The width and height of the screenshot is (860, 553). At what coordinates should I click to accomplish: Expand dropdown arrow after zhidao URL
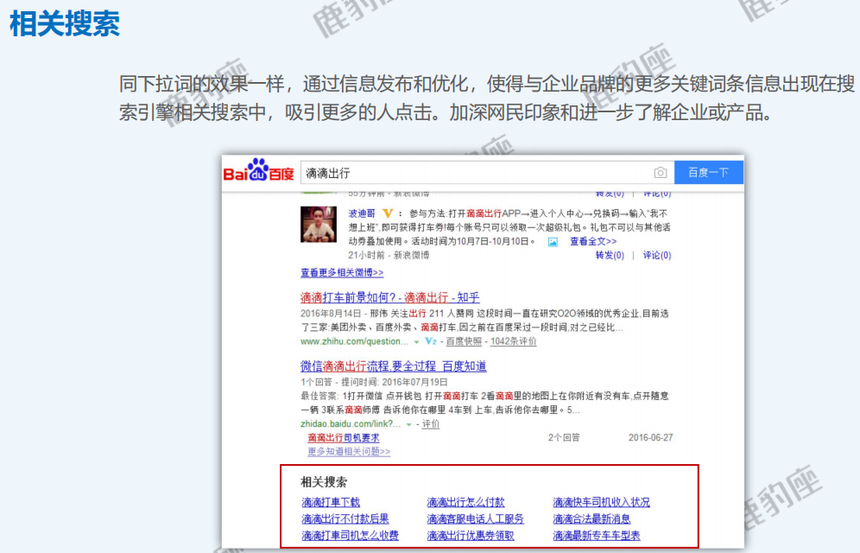pyautogui.click(x=409, y=425)
